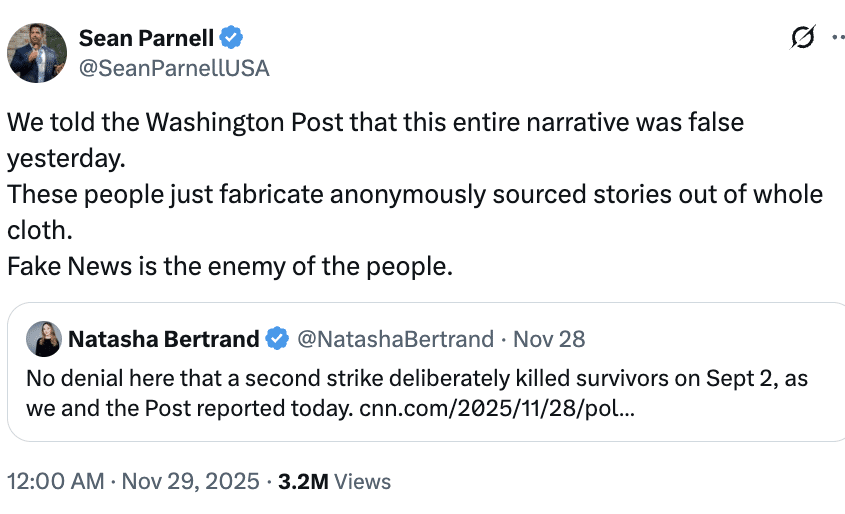The height and width of the screenshot is (514, 845).
Task: Click the opening line "We told the Washington Post"
Action: click(375, 123)
